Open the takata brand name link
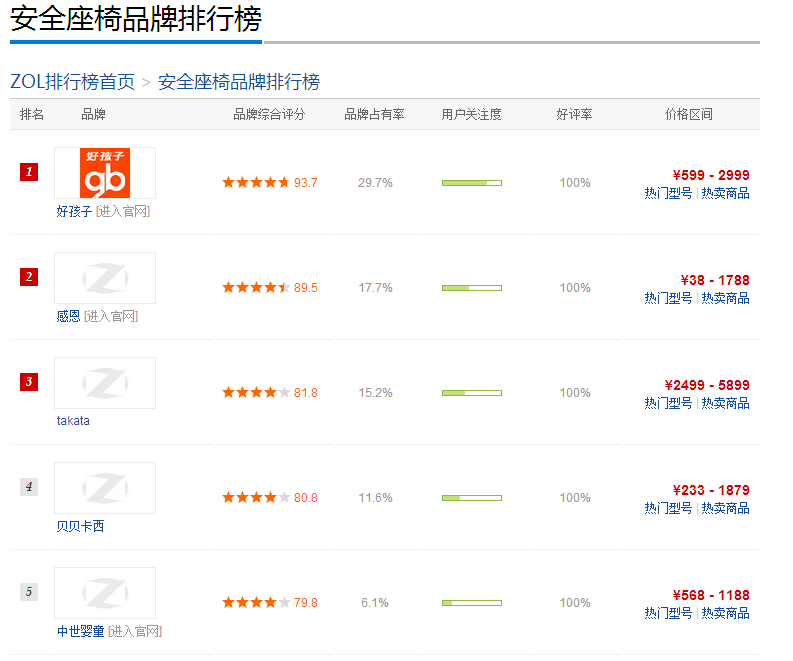The width and height of the screenshot is (793, 661). point(73,421)
